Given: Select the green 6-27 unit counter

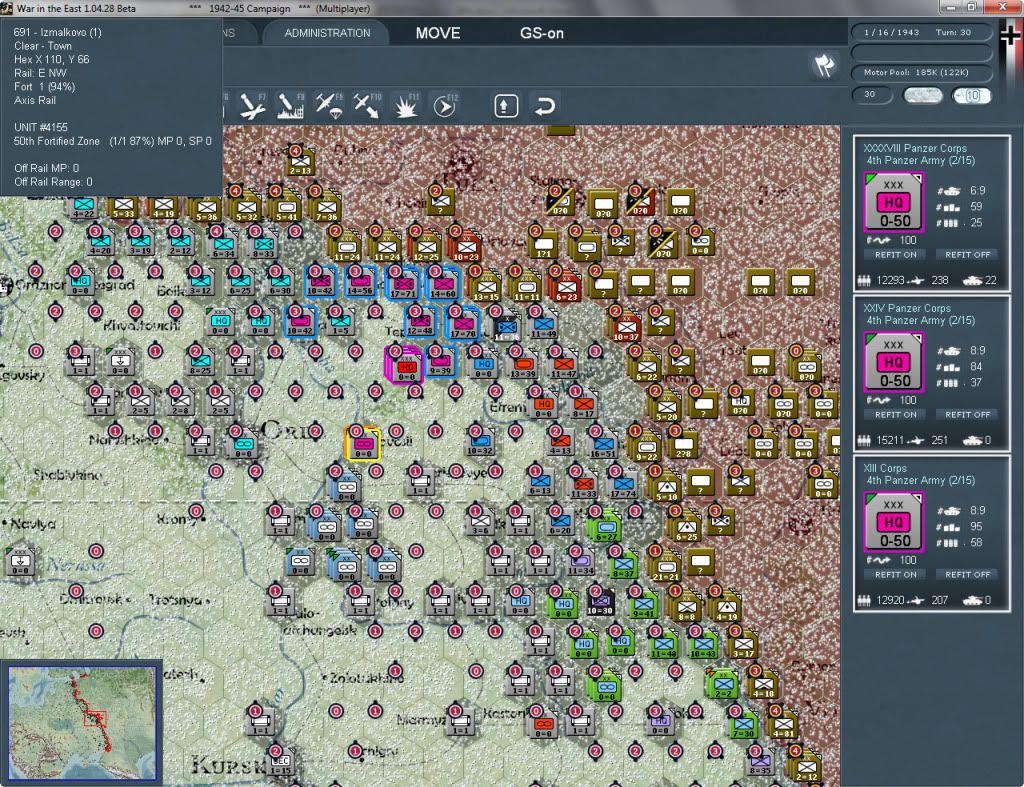Looking at the screenshot, I should [606, 528].
